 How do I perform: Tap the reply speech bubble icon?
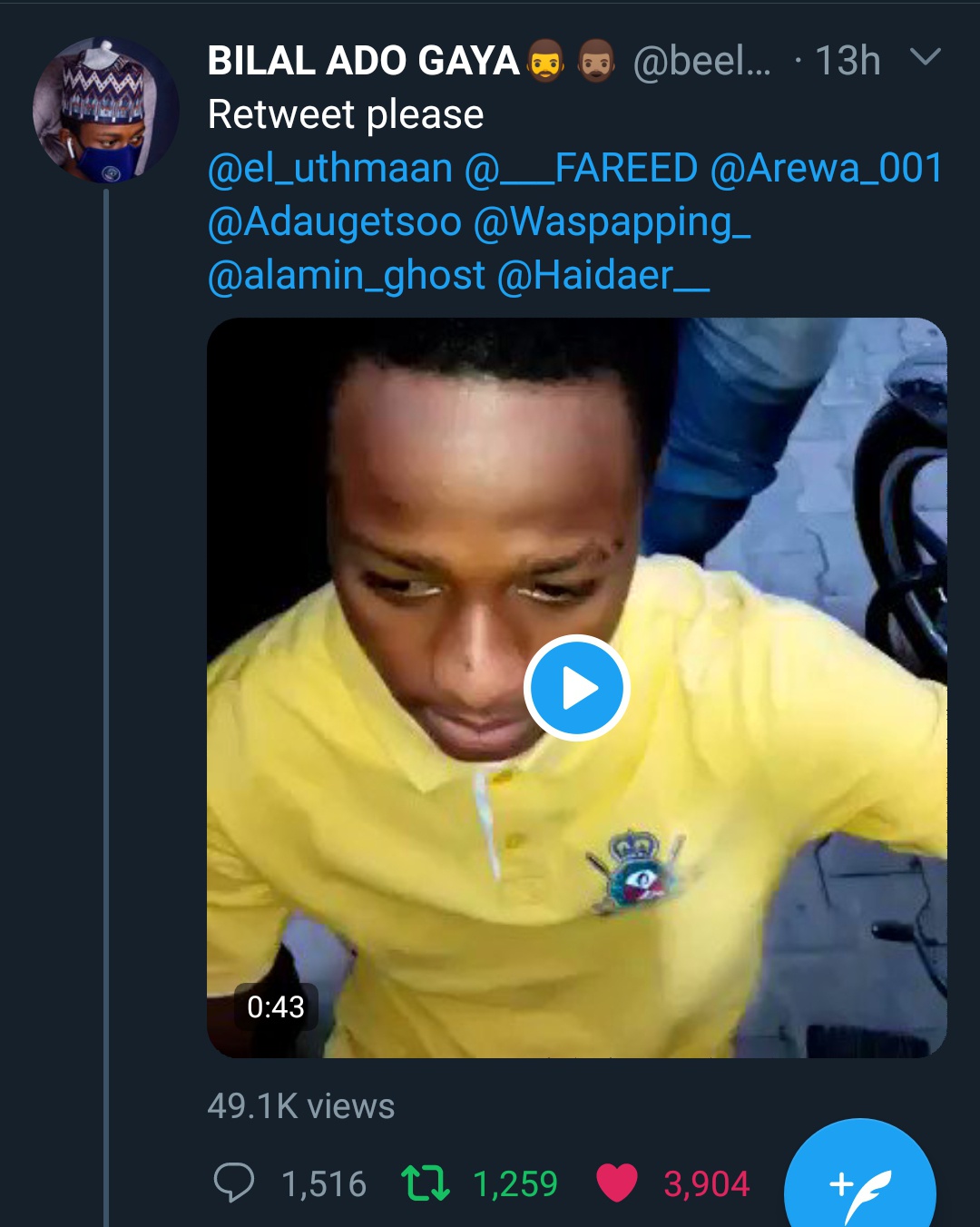pyautogui.click(x=233, y=1183)
